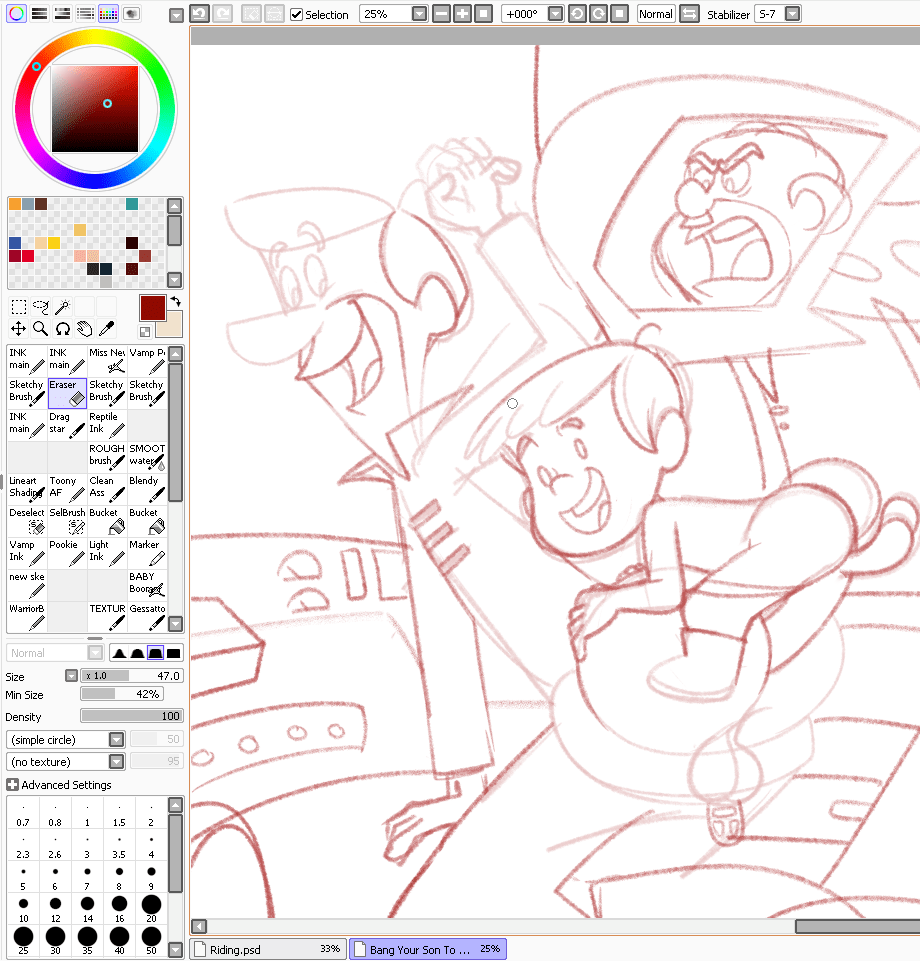Toggle the Selection checkbox

(x=297, y=15)
